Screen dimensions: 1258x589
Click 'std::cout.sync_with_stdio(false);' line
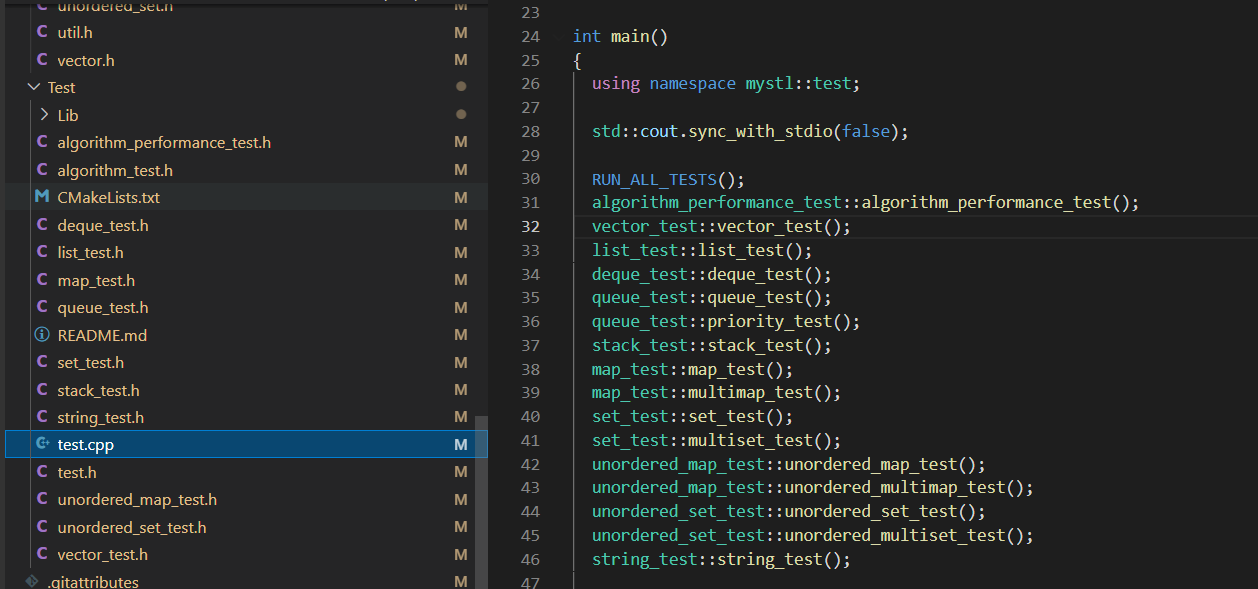coord(750,131)
